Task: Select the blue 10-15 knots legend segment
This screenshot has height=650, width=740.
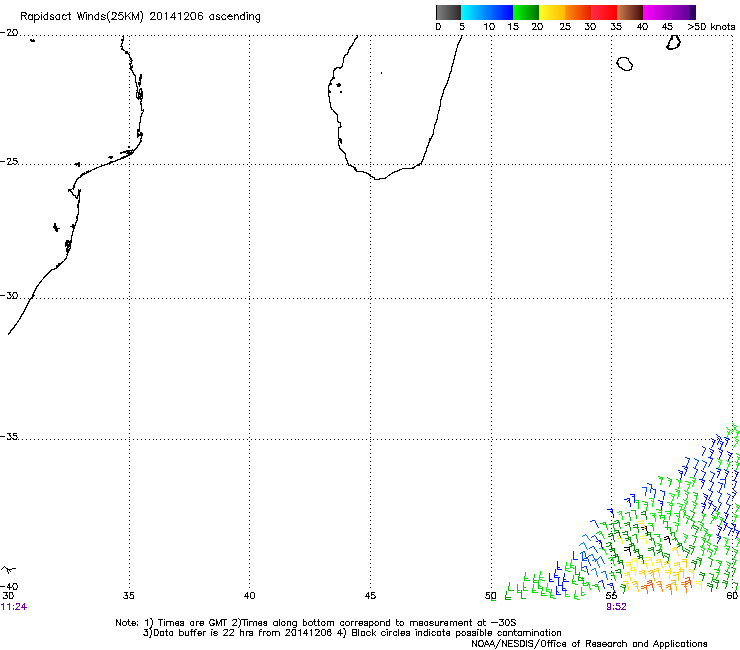Action: click(x=500, y=12)
